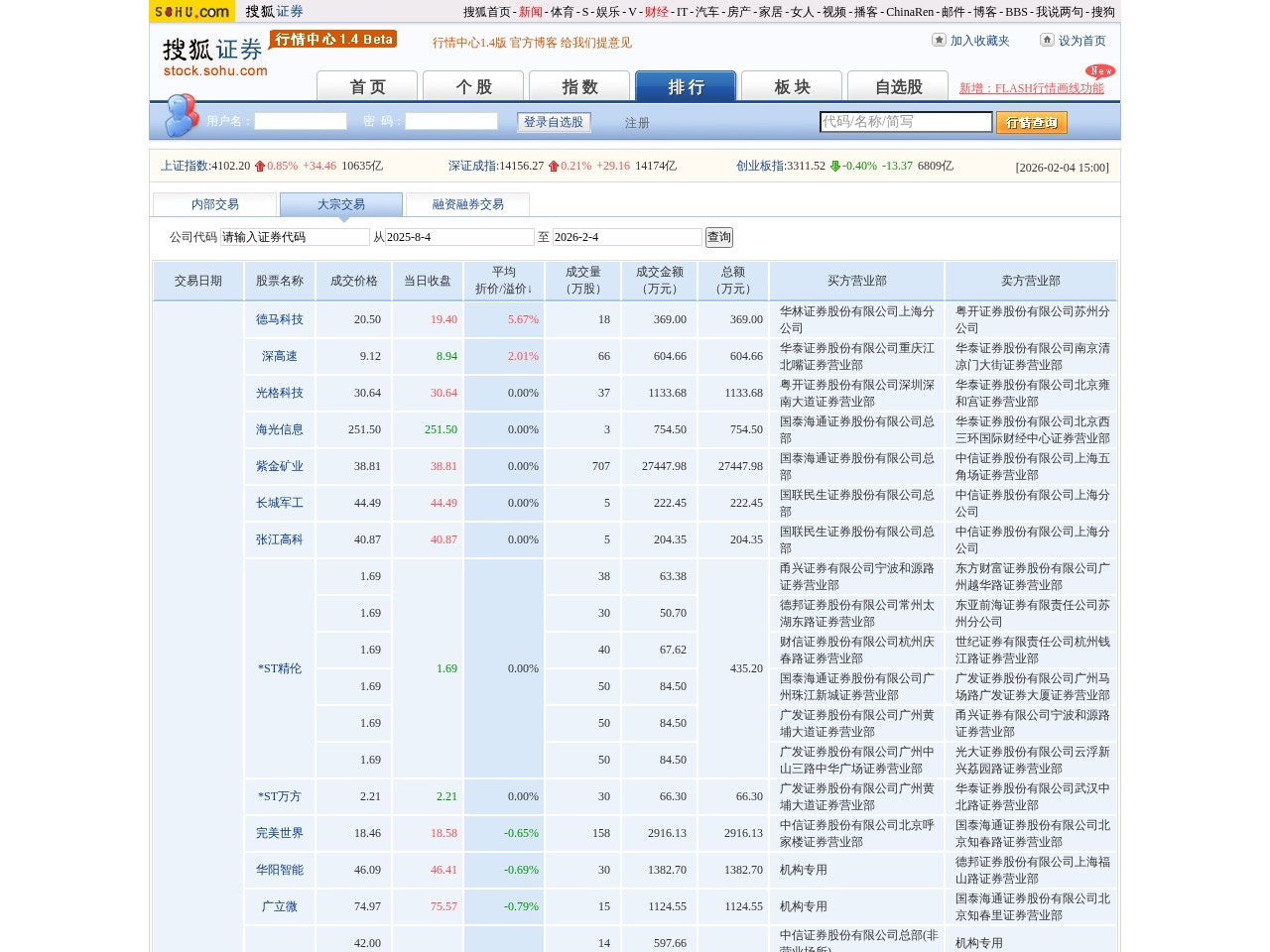Open the 指数 navigation tab
This screenshot has height=952, width=1270.
(x=579, y=86)
